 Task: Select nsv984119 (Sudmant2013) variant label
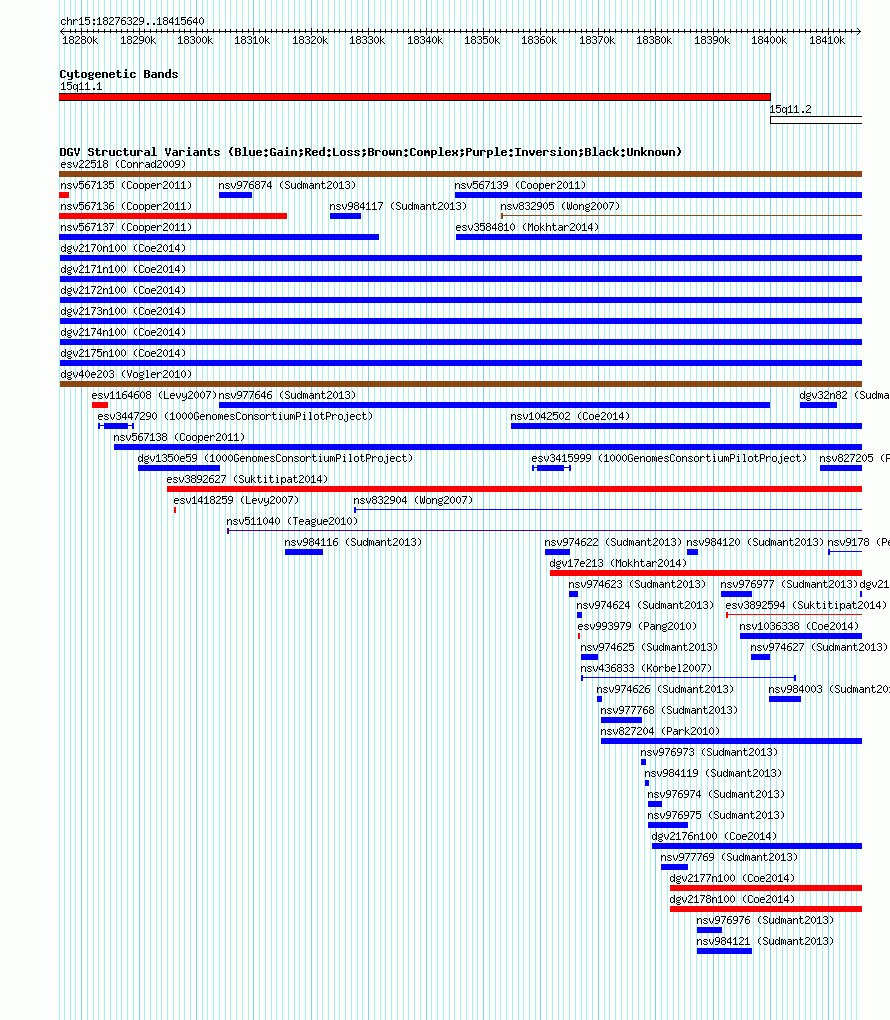point(713,773)
